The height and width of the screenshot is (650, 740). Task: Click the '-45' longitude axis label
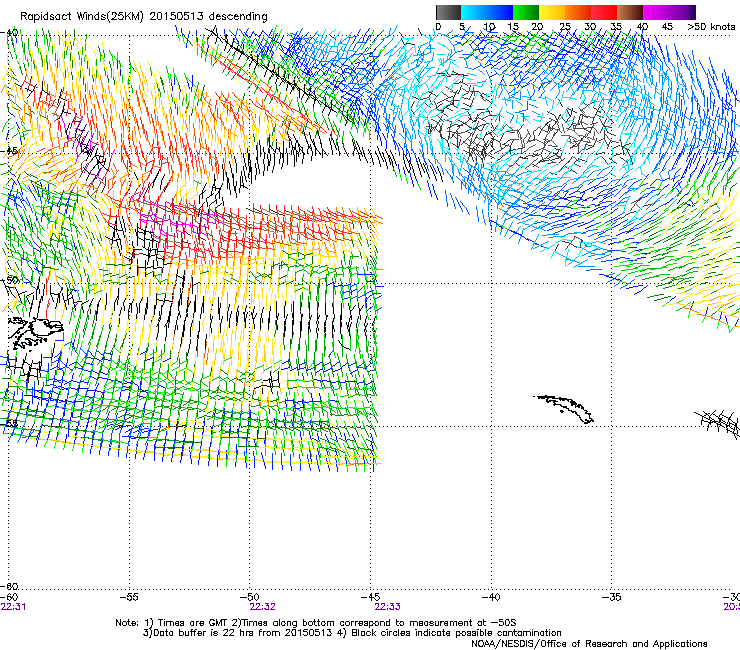pyautogui.click(x=370, y=597)
